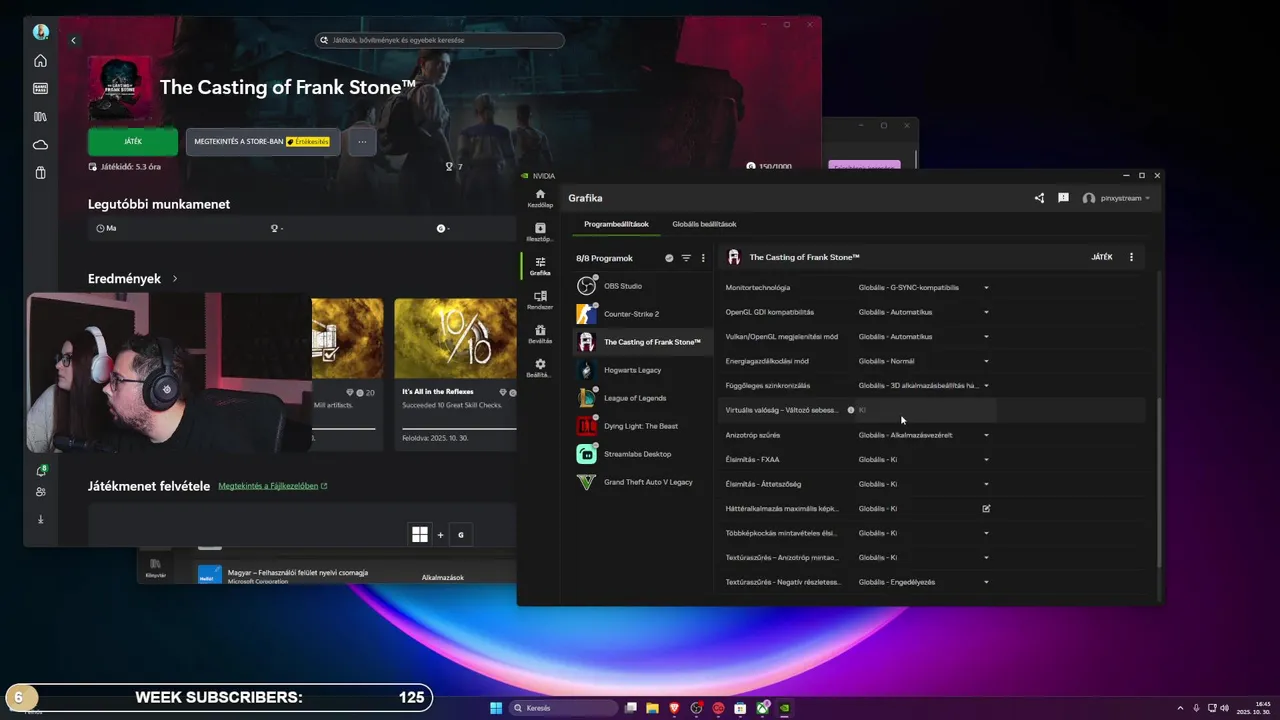1280x720 pixels.
Task: Select Streamlabs Desktop in program list
Action: [642, 454]
